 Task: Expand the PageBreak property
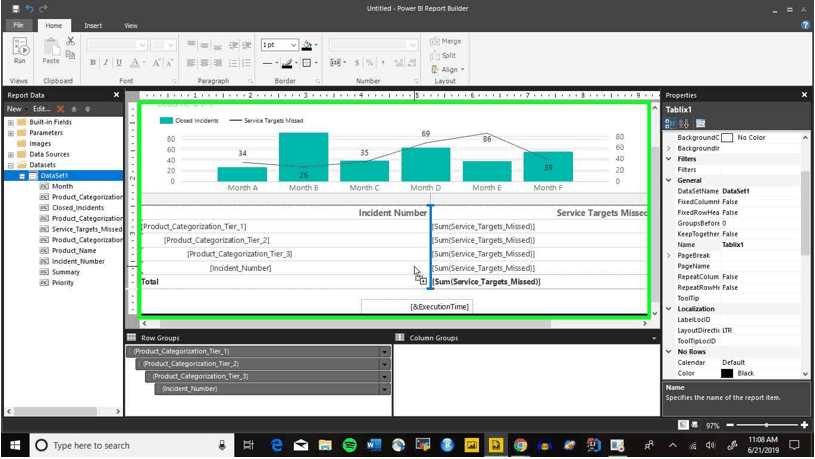669,255
